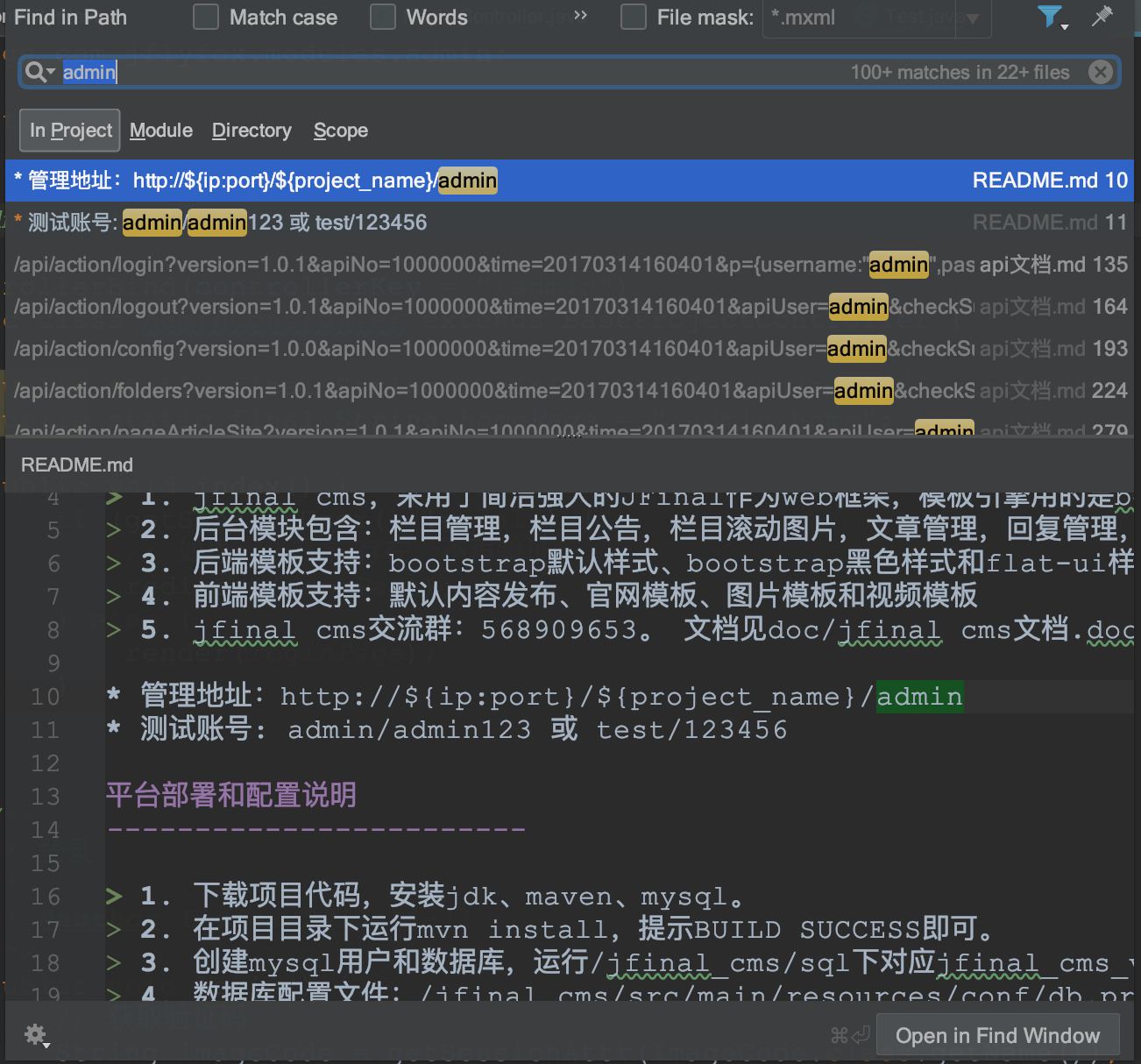The height and width of the screenshot is (1064, 1141).
Task: Select the Scope tab
Action: pyautogui.click(x=341, y=131)
